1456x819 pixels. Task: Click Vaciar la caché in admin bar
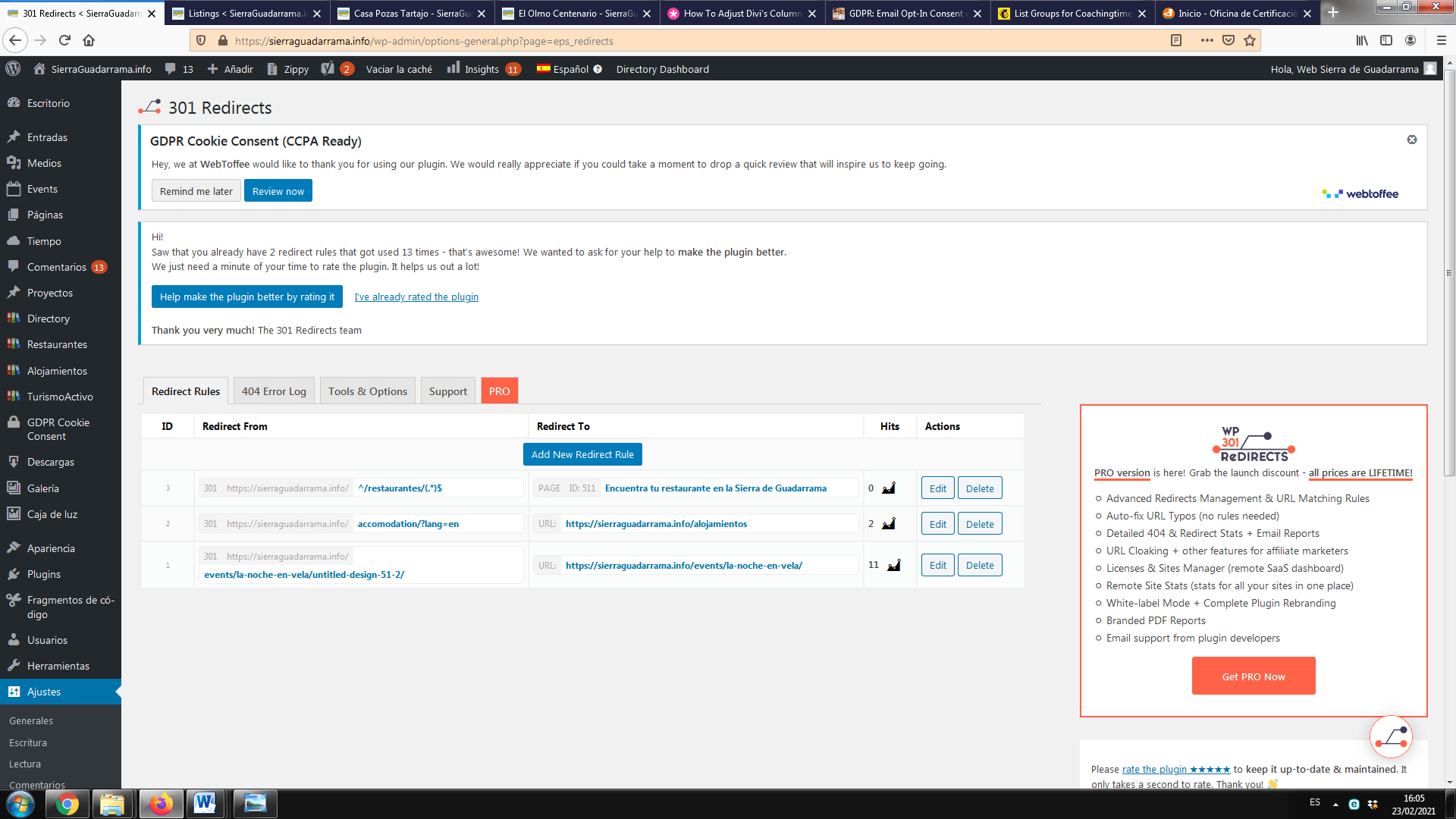(399, 69)
